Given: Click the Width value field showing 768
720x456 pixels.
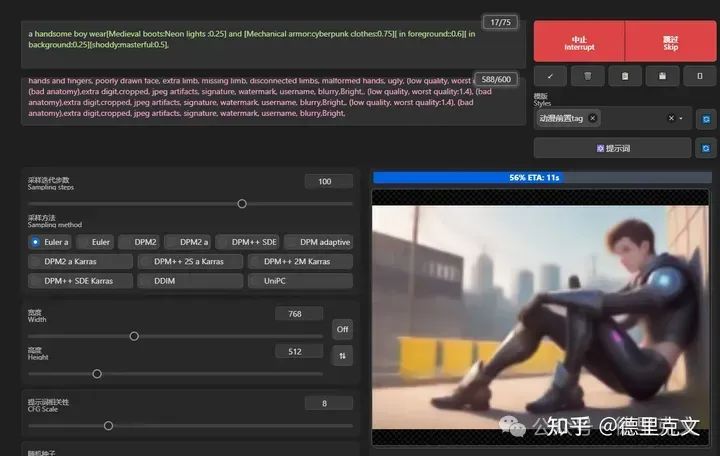Looking at the screenshot, I should (299, 314).
